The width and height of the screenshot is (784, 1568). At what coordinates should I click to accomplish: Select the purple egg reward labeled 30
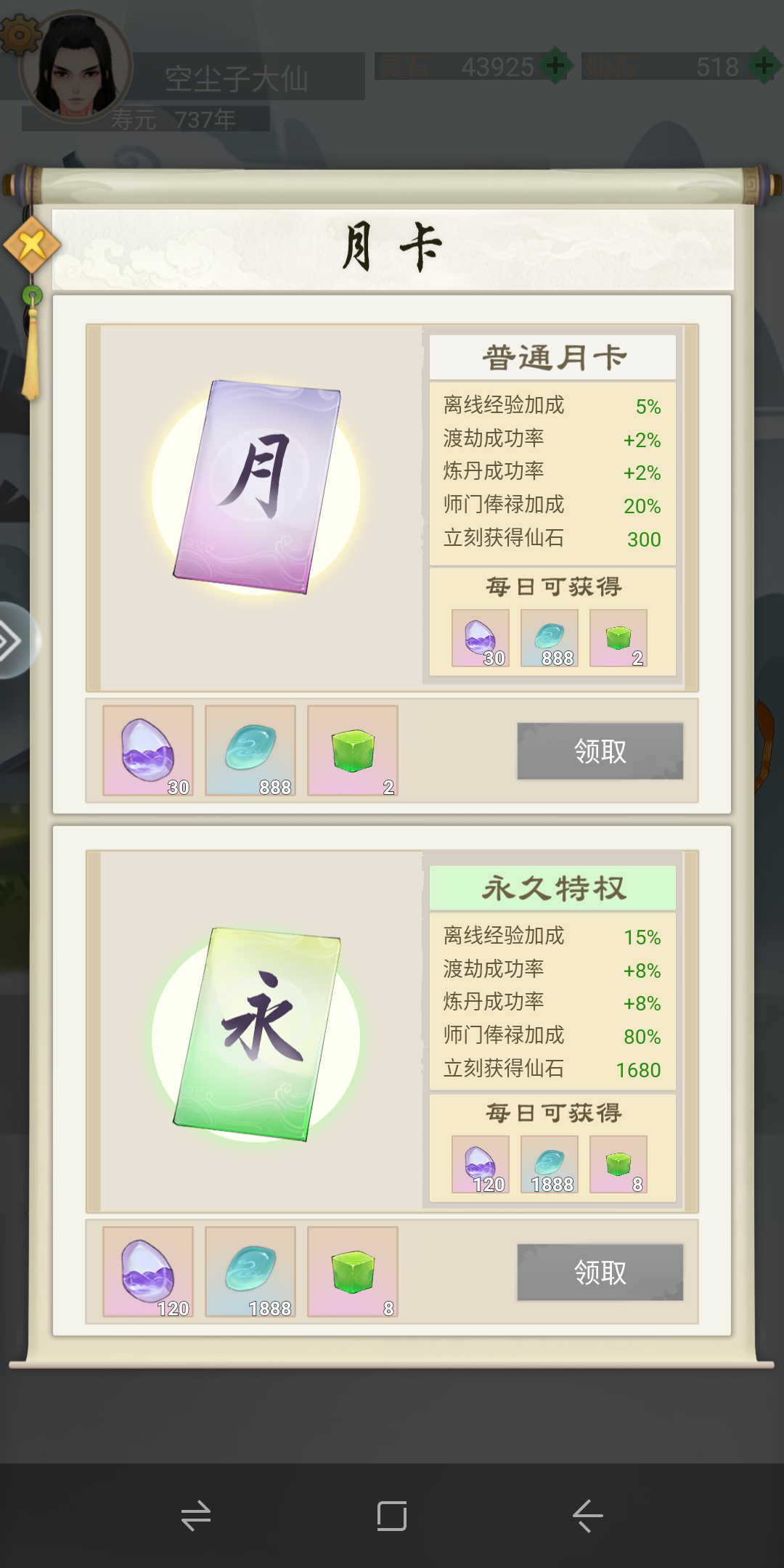pos(148,751)
